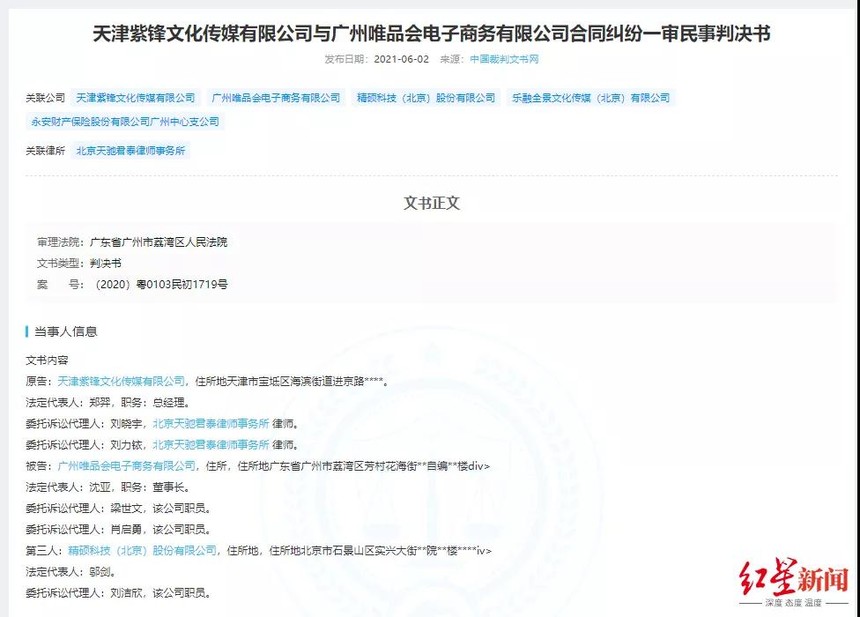Click plaintiff link 天津紫锋文化传媒有限公司 in document body
The width and height of the screenshot is (860, 617).
pyautogui.click(x=121, y=381)
